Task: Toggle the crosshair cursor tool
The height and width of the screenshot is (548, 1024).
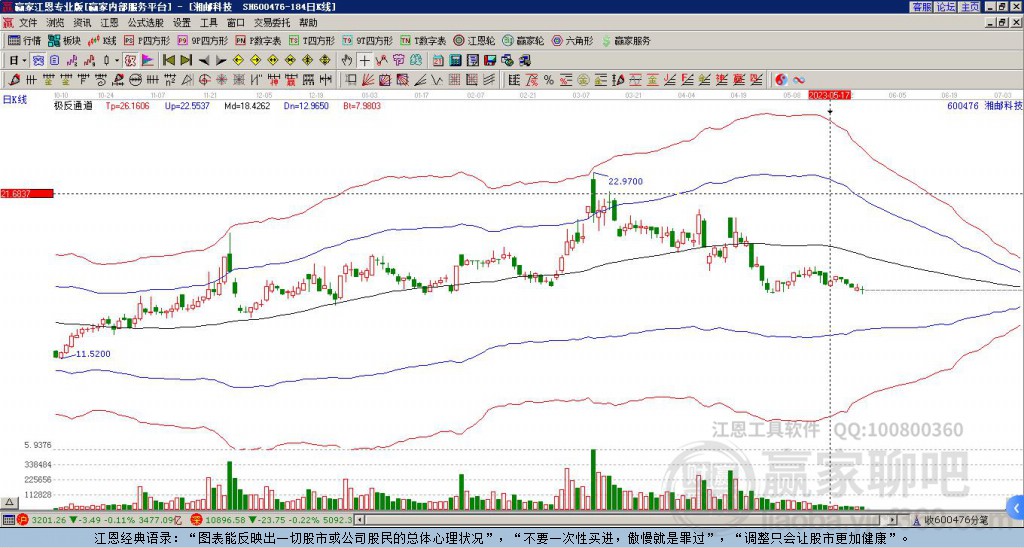Action: (x=364, y=60)
